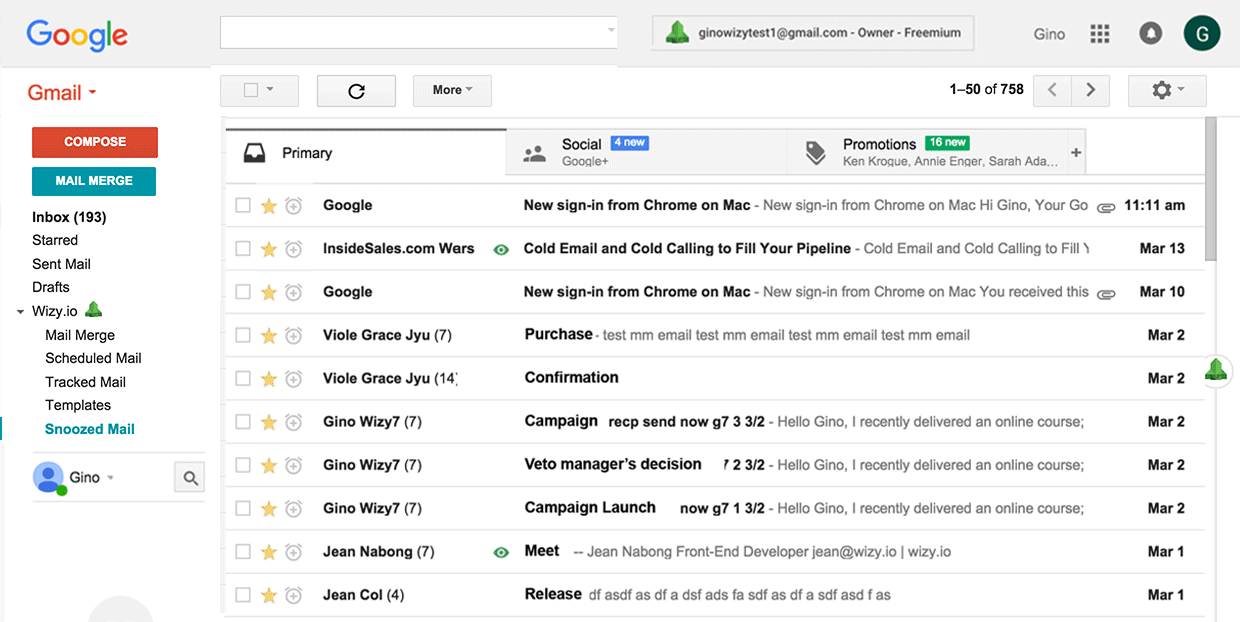Open Gino chat status dropdown
Viewport: 1240px width, 622px height.
click(110, 478)
